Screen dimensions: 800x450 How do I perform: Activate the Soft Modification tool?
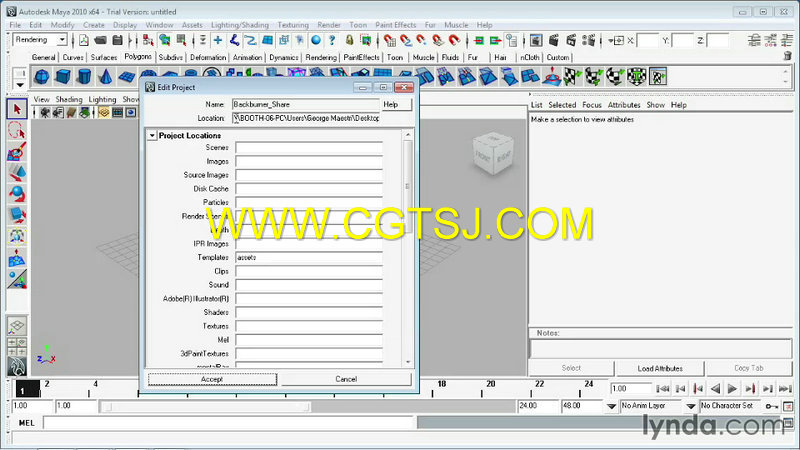click(17, 258)
